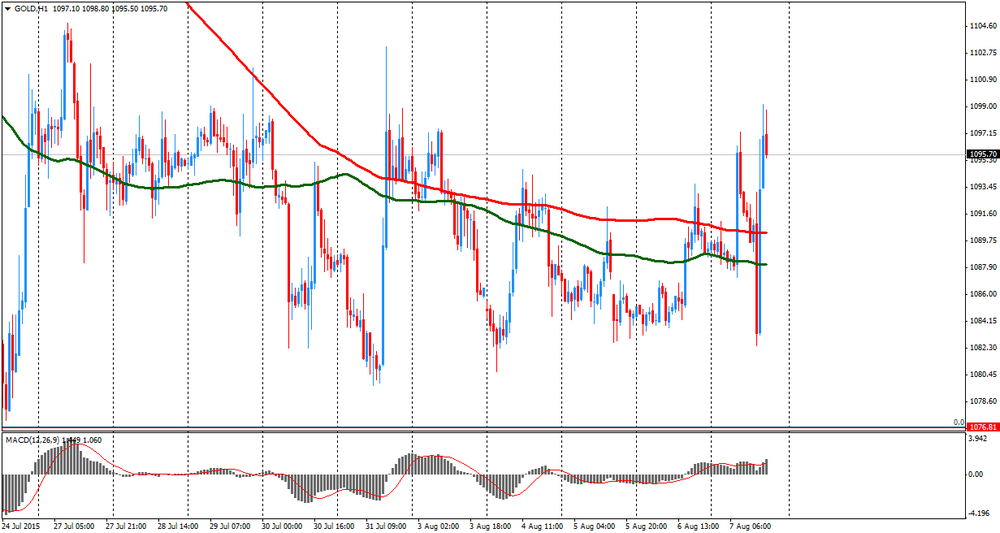Click the 1097.15 price scale label
This screenshot has height=533, width=1000.
point(983,133)
